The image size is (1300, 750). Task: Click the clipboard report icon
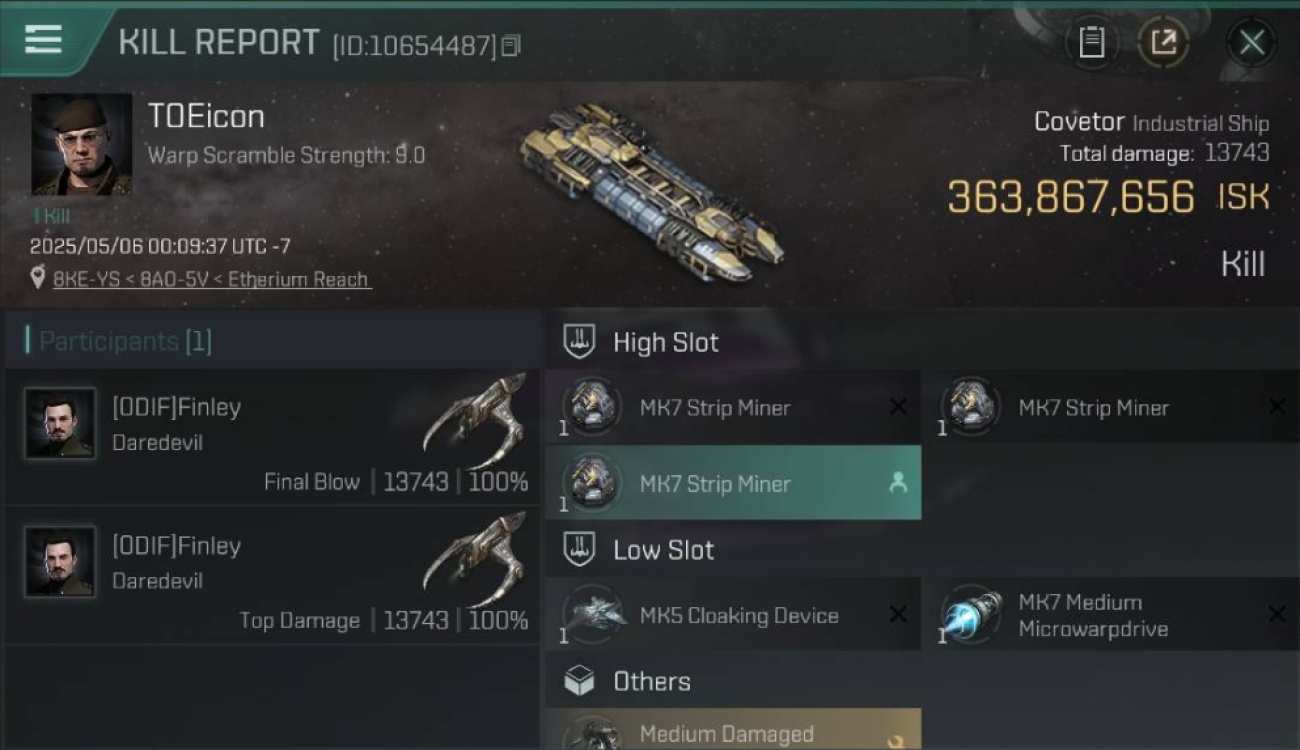1091,42
